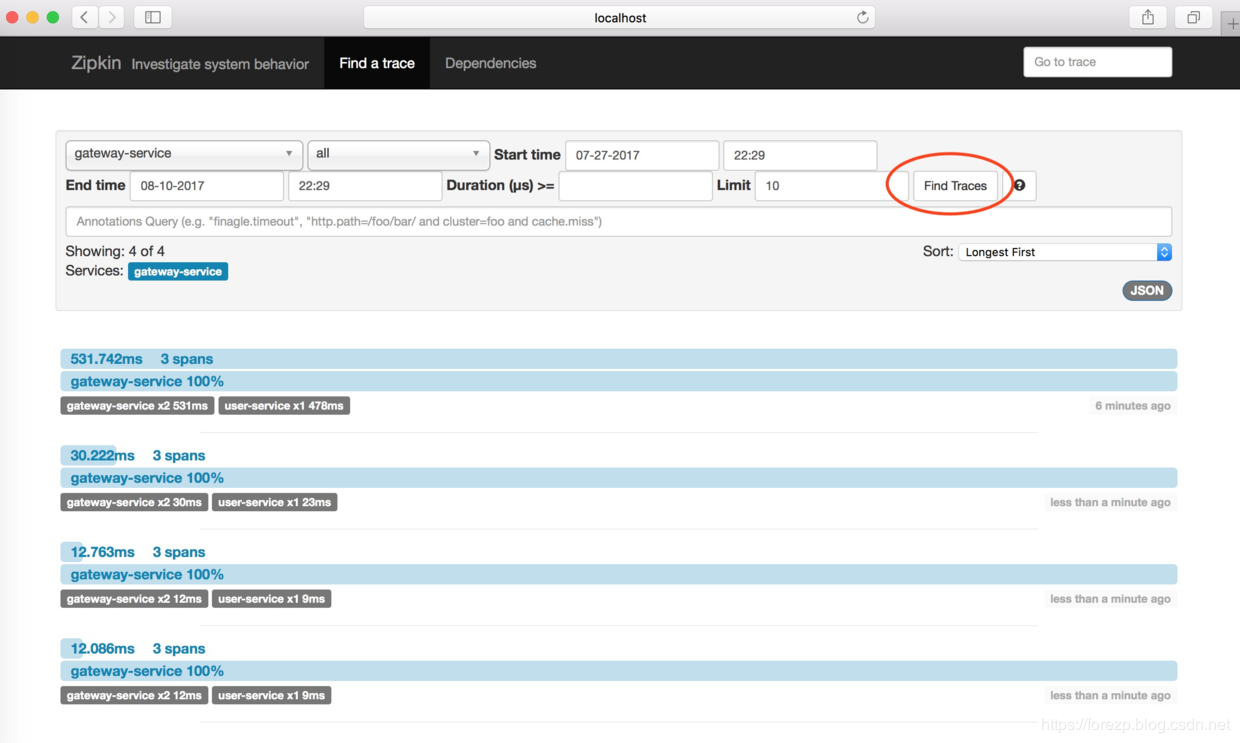Reload the page with refresh icon
The height and width of the screenshot is (743, 1240).
point(862,17)
